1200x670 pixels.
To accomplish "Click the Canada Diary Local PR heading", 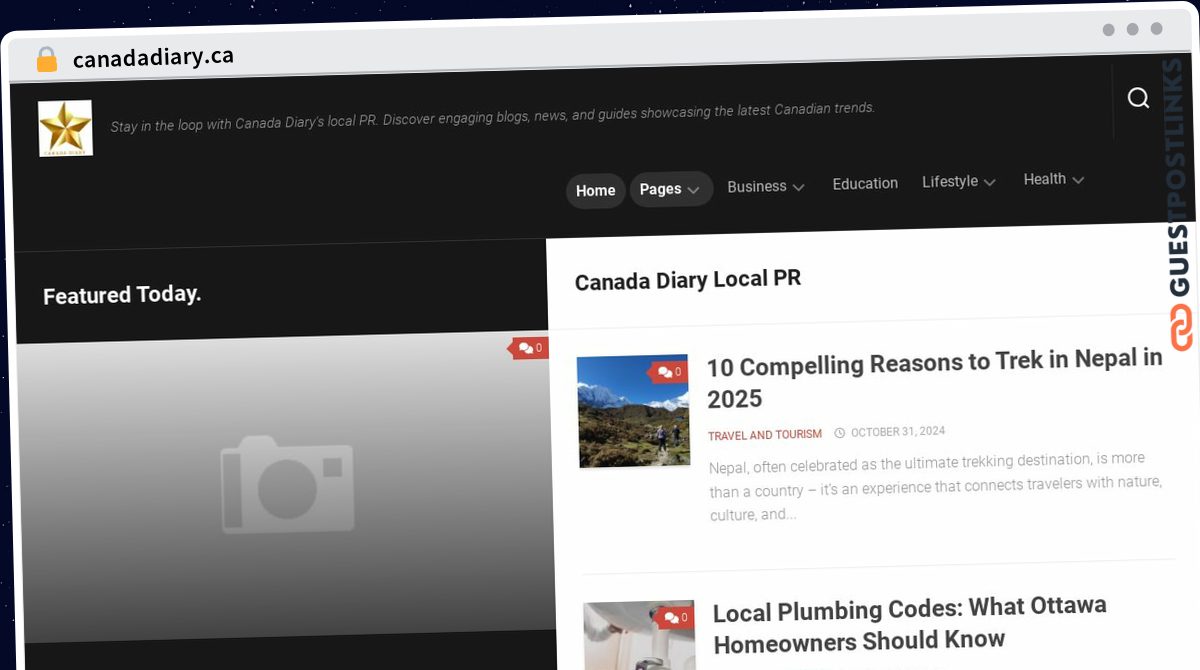I will 688,280.
